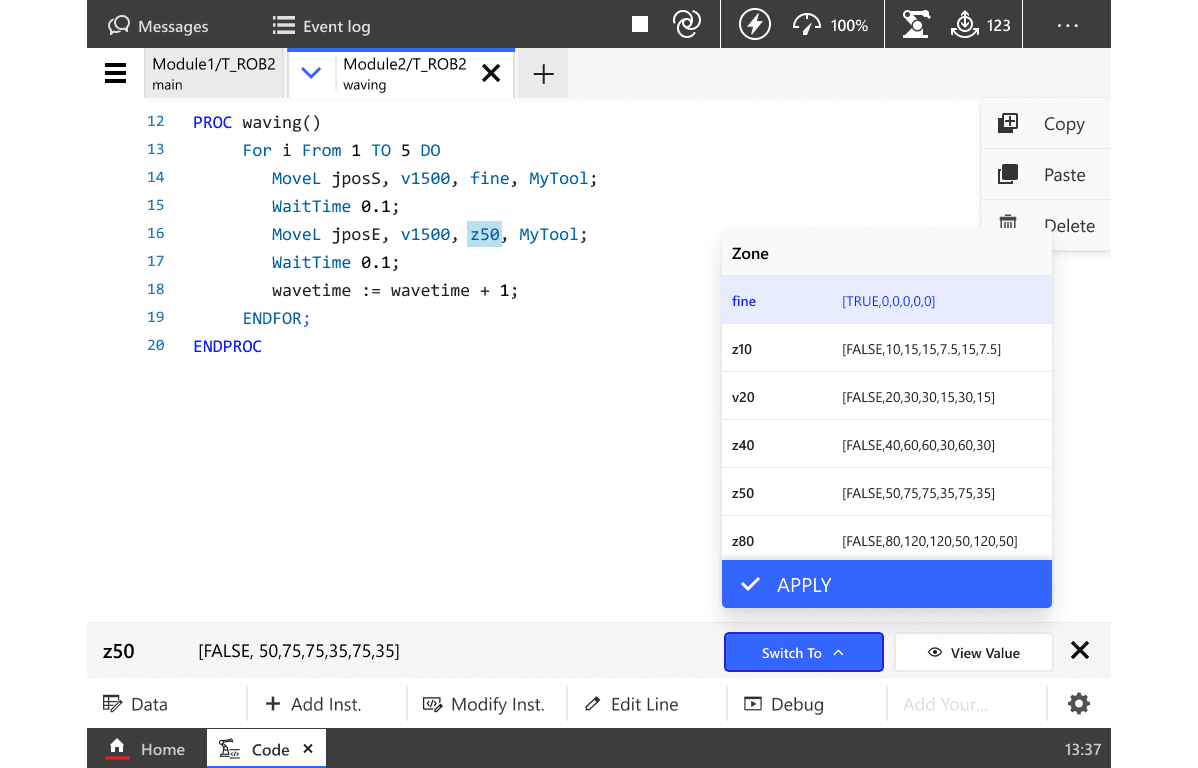The width and height of the screenshot is (1198, 768).
Task: Click the stop program square icon
Action: (639, 24)
